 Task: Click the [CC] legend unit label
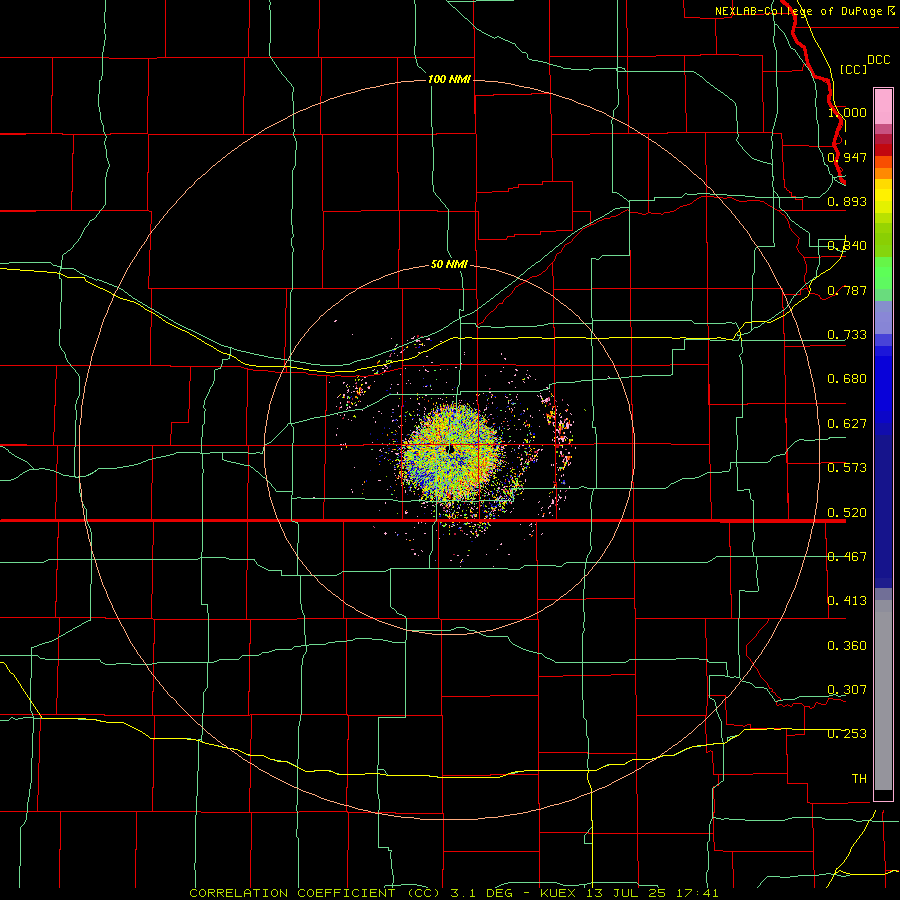click(853, 69)
